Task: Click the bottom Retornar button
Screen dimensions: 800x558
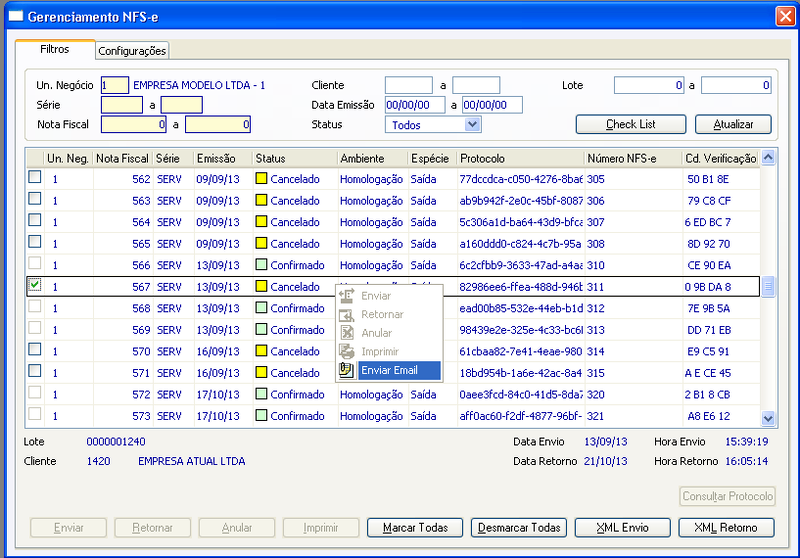Action: point(153,527)
